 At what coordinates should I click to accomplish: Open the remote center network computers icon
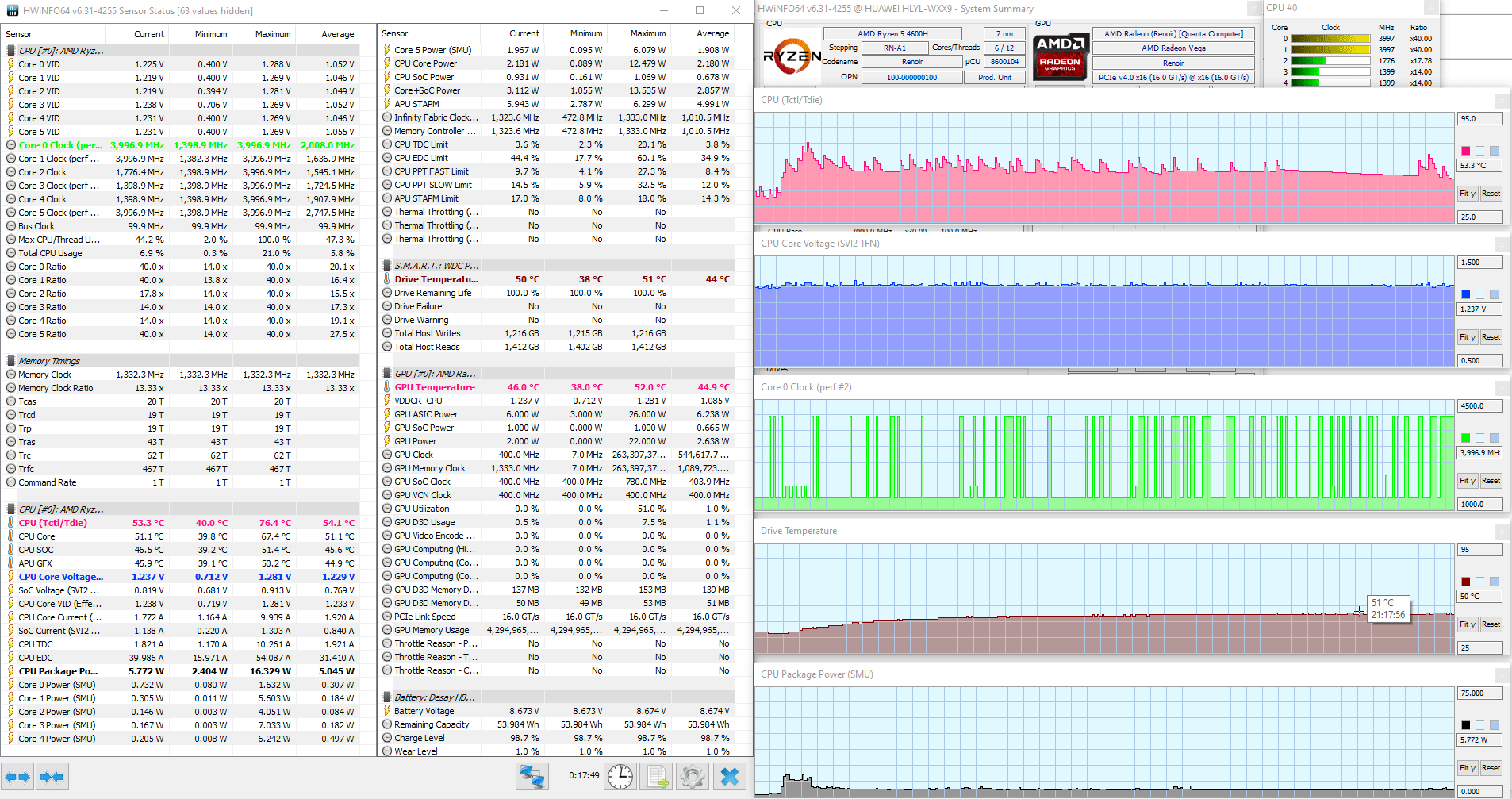532,777
